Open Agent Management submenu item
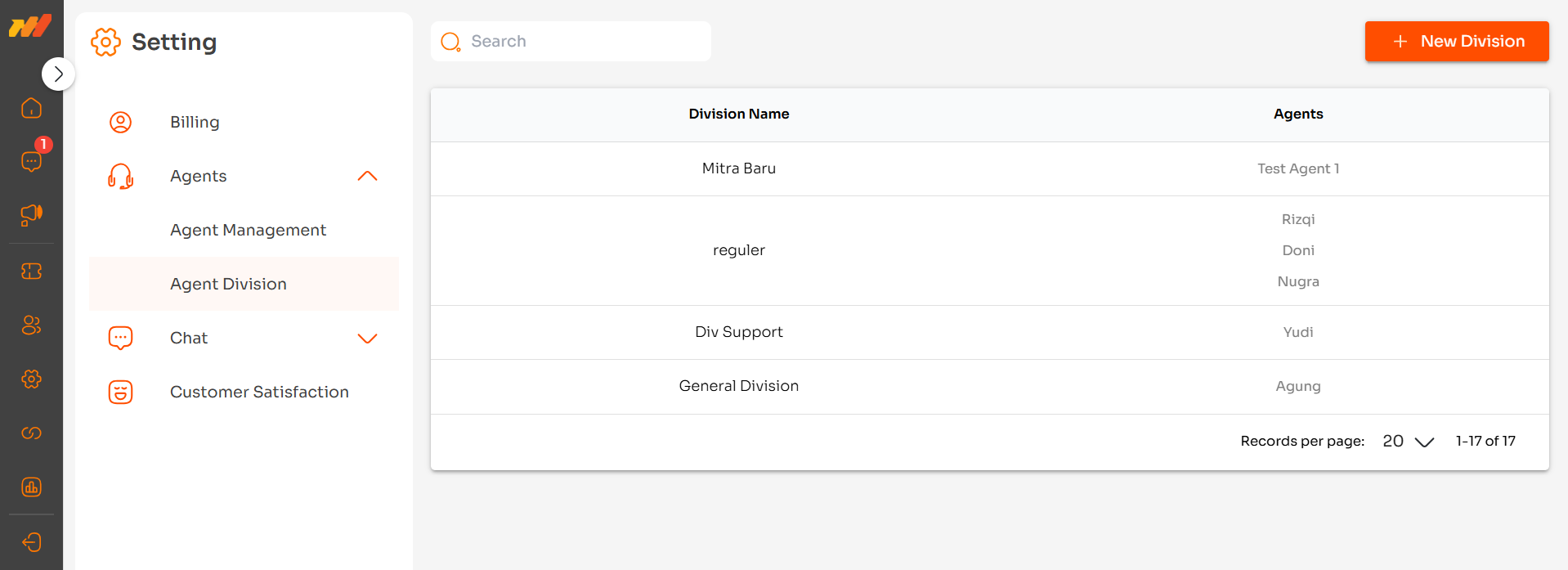The width and height of the screenshot is (1568, 570). pos(248,231)
